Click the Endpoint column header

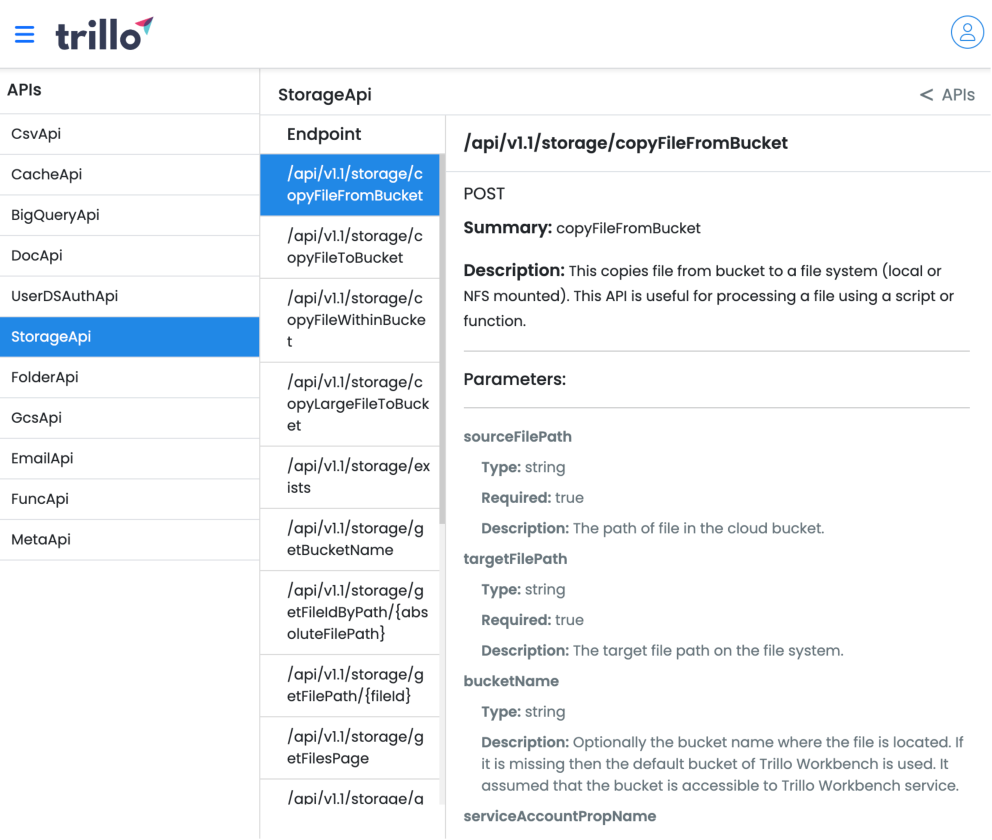(x=324, y=134)
